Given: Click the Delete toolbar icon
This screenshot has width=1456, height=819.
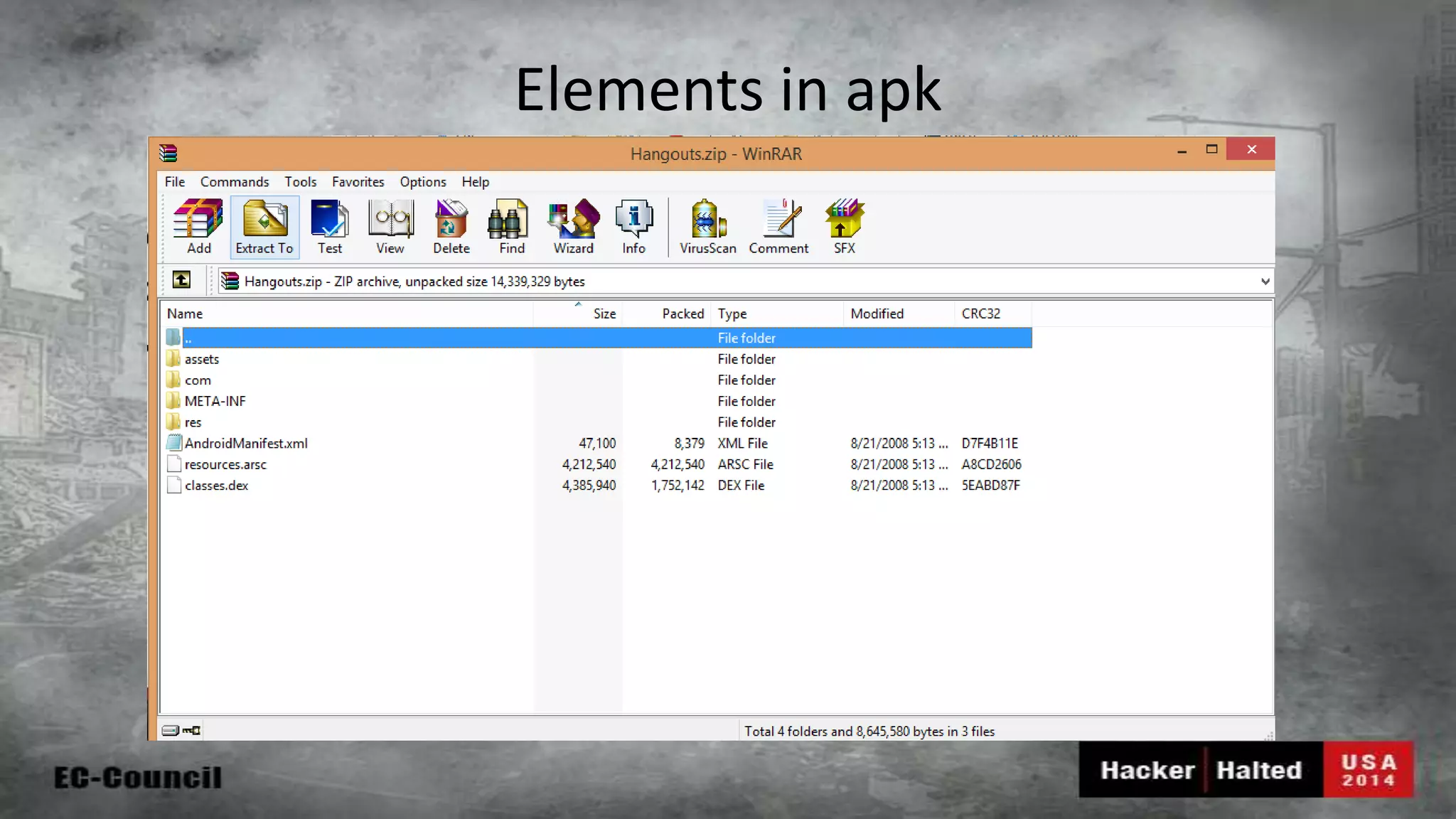Looking at the screenshot, I should click(x=451, y=226).
